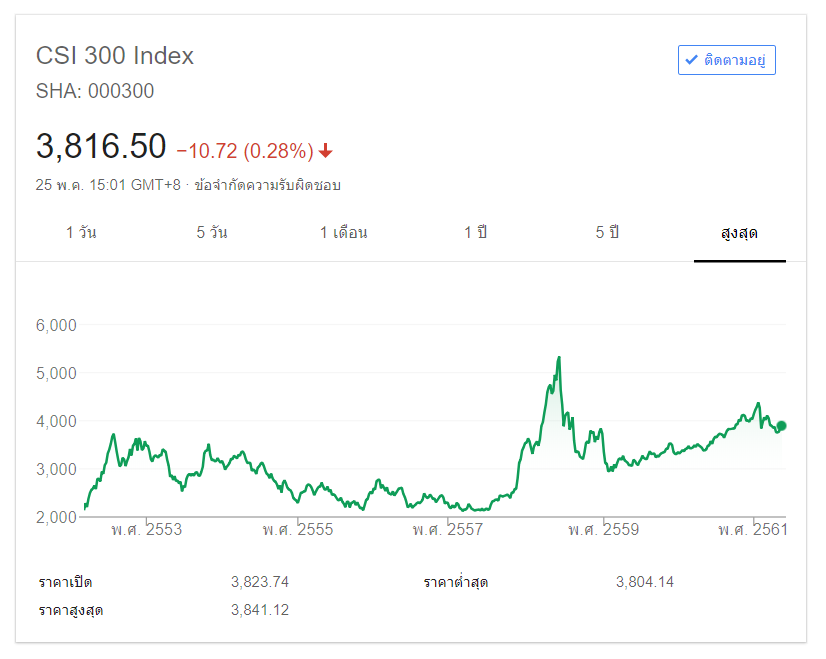The height and width of the screenshot is (659, 826).
Task: Click the CSI 300 Index title
Action: pos(115,56)
